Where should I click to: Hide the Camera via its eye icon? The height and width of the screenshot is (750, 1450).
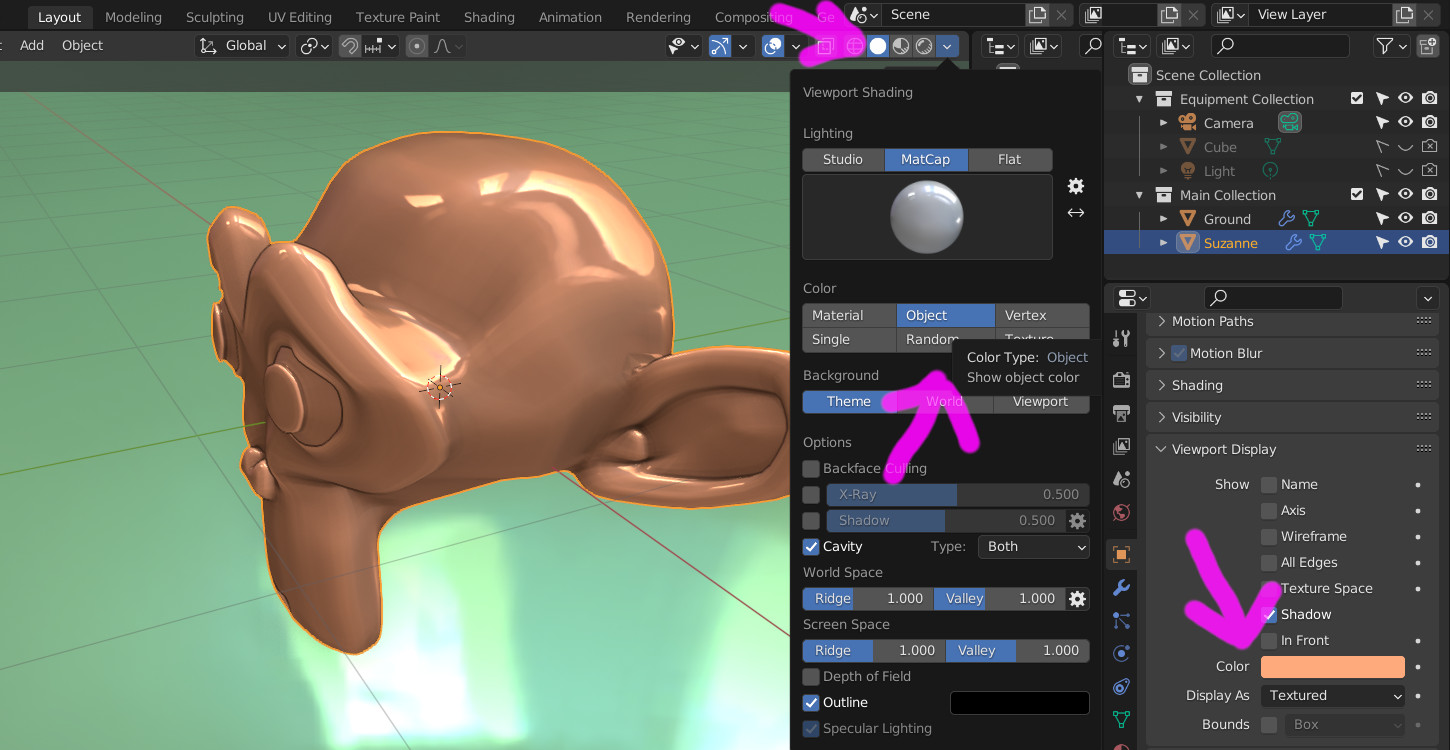1405,123
